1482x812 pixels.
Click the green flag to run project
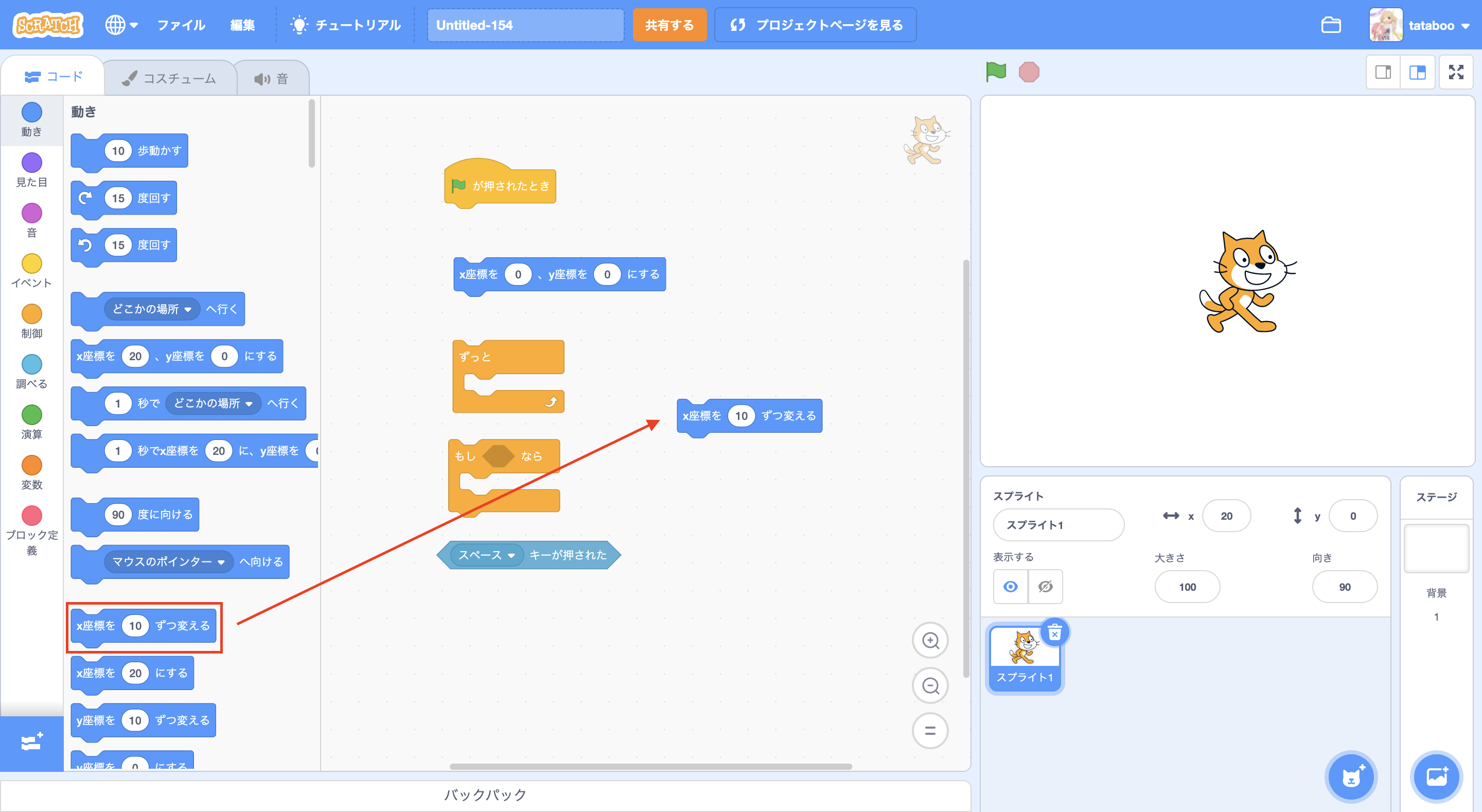tap(996, 72)
